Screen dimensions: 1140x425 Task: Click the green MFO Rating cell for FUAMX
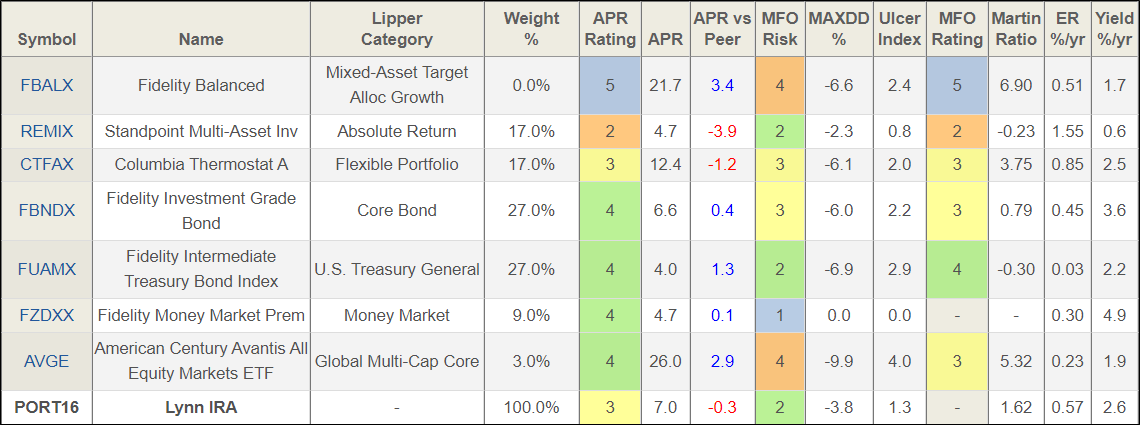point(956,269)
